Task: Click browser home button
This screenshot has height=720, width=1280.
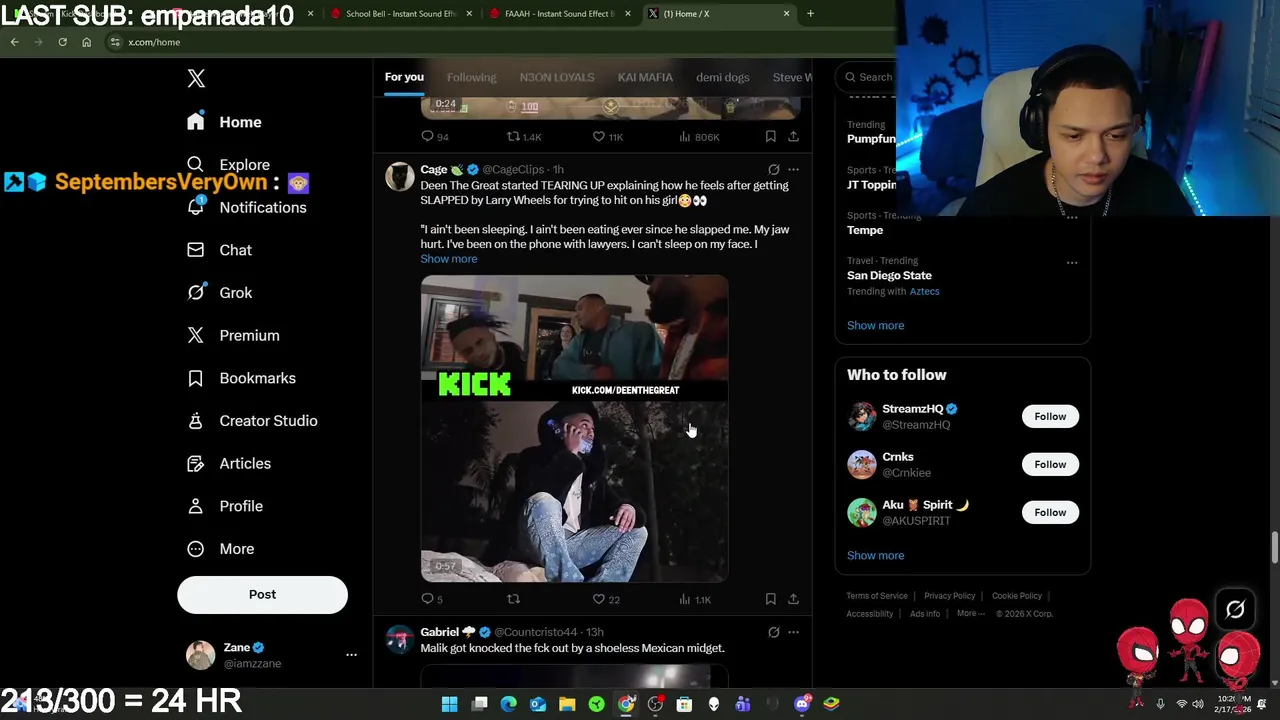Action: coord(86,42)
